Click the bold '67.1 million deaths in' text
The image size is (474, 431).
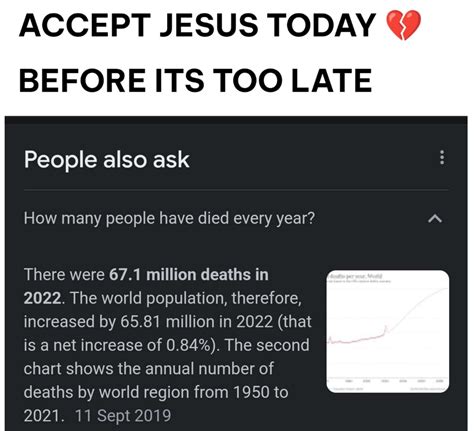[189, 275]
